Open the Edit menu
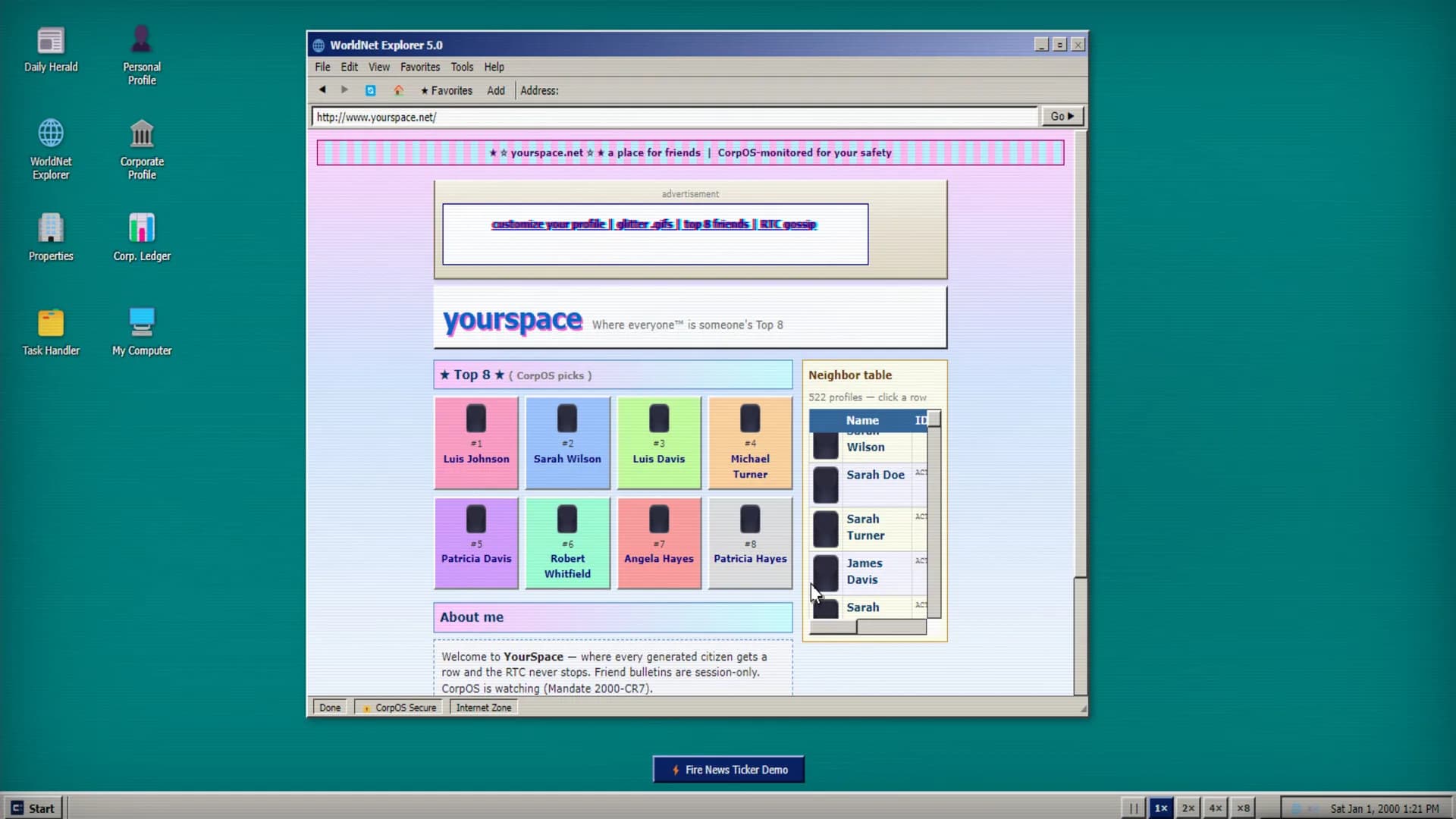Viewport: 1456px width, 819px height. (349, 67)
